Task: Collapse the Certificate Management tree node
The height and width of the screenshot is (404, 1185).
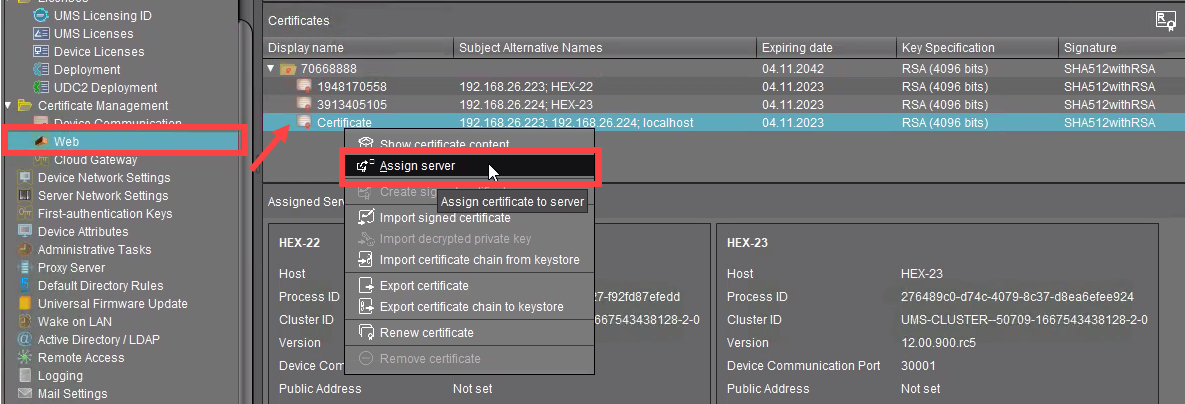Action: (x=8, y=105)
